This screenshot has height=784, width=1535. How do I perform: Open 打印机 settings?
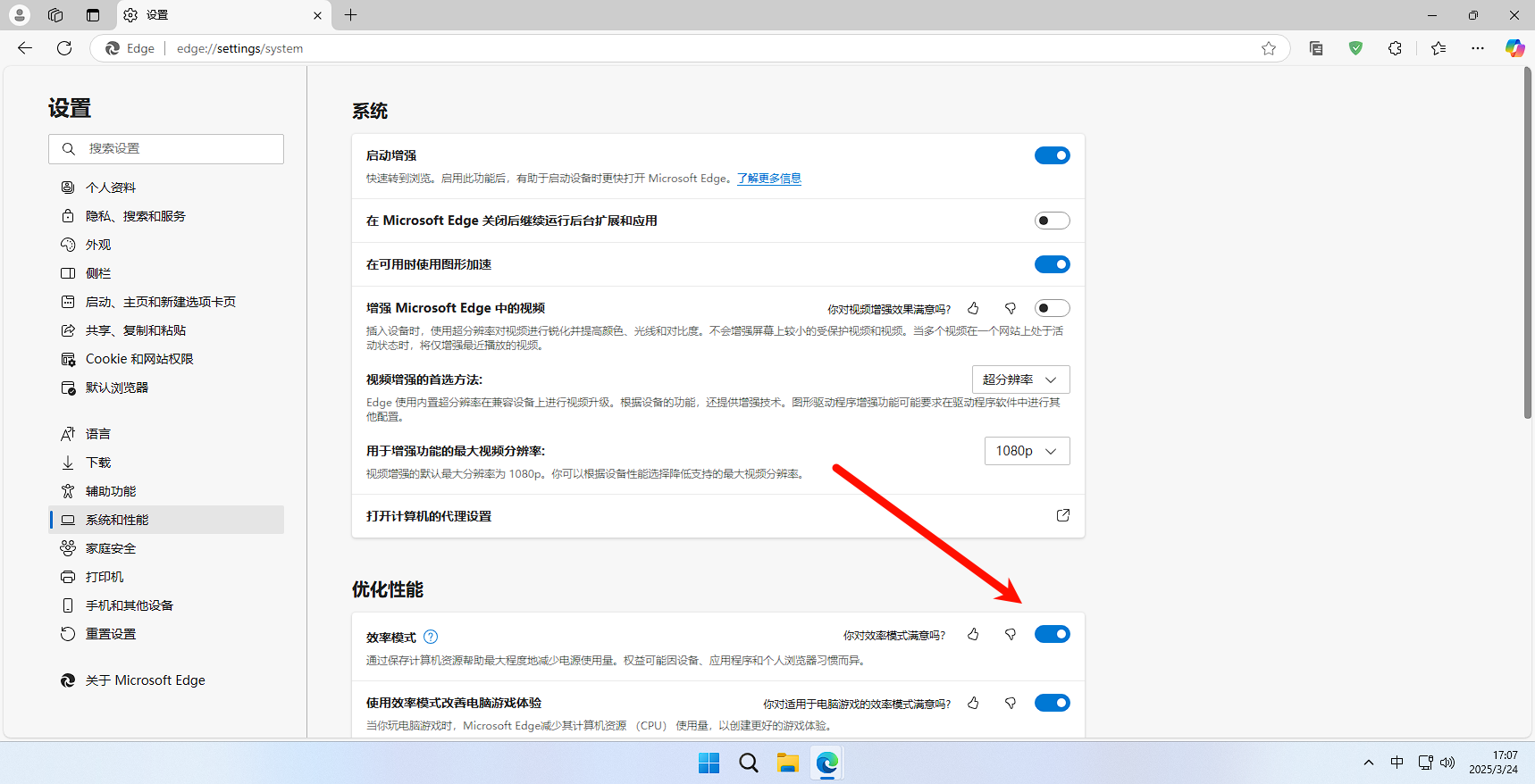166,577
